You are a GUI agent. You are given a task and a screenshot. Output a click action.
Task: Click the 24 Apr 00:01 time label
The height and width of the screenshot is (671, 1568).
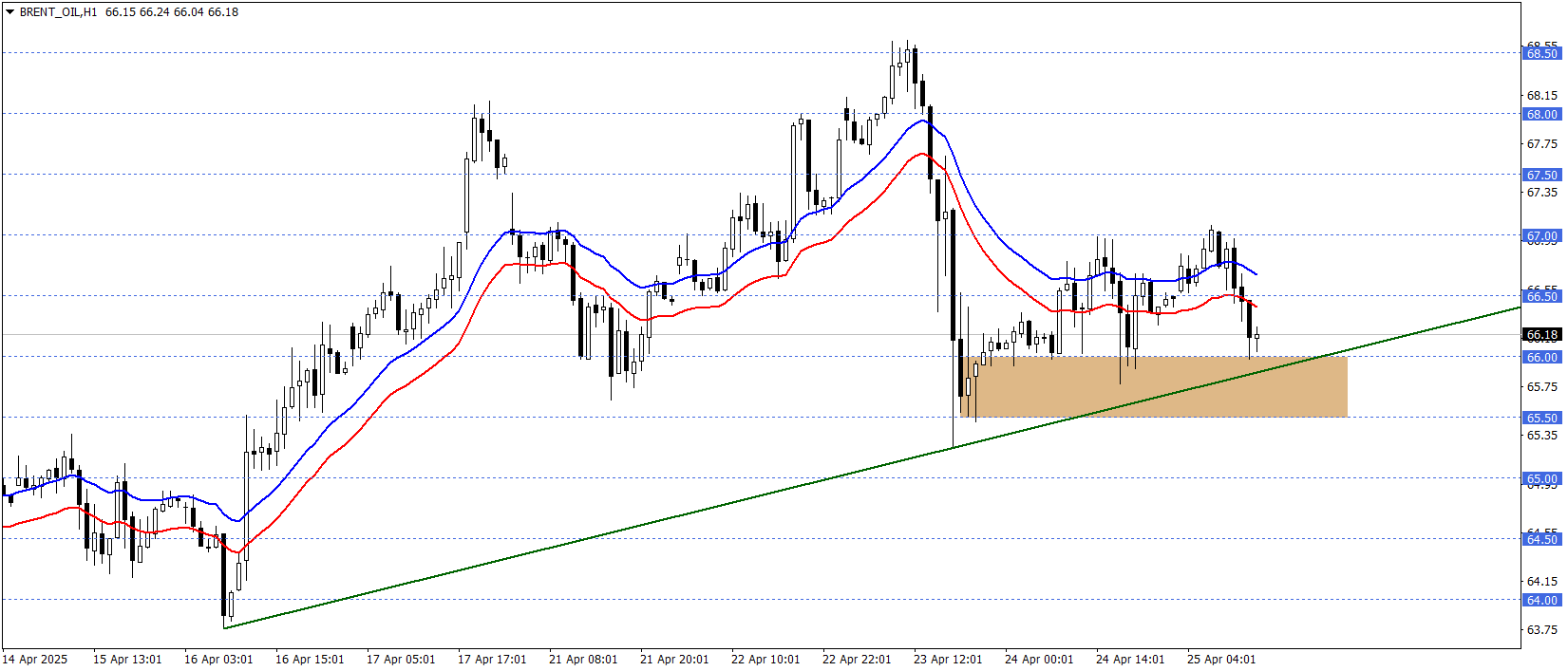pyautogui.click(x=1039, y=659)
